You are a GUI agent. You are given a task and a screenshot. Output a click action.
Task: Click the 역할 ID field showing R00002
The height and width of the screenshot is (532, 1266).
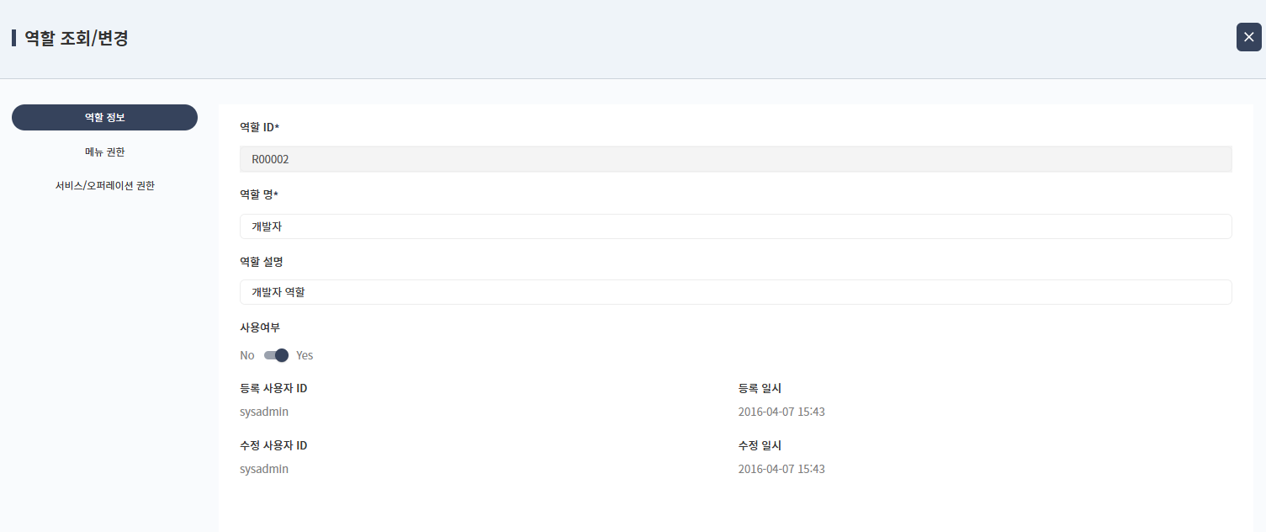(x=735, y=159)
